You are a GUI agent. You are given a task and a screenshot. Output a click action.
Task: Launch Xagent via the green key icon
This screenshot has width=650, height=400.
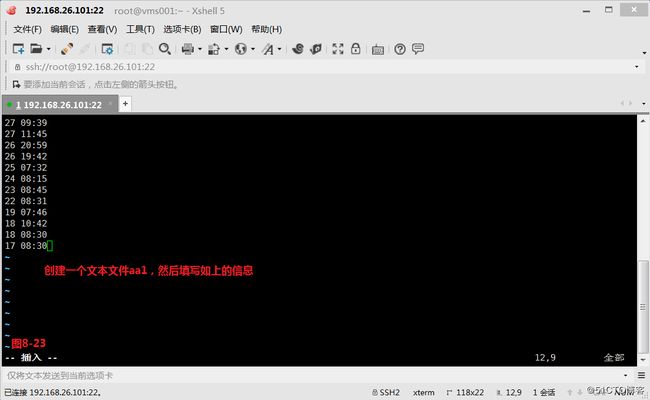[316, 49]
